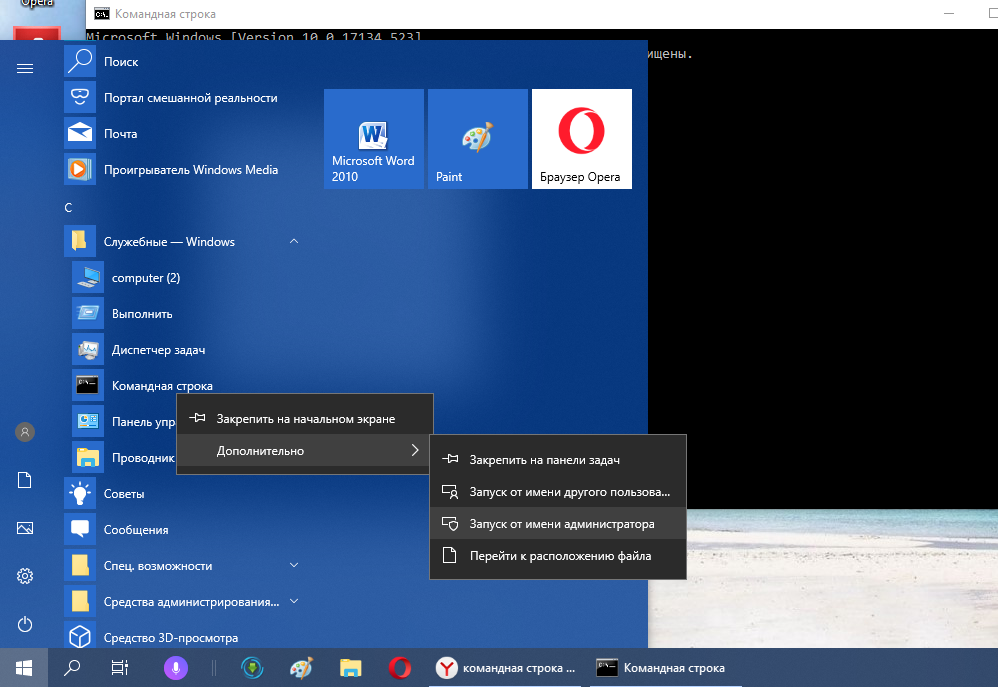Click the Windows Start button
The image size is (998, 687).
click(24, 668)
